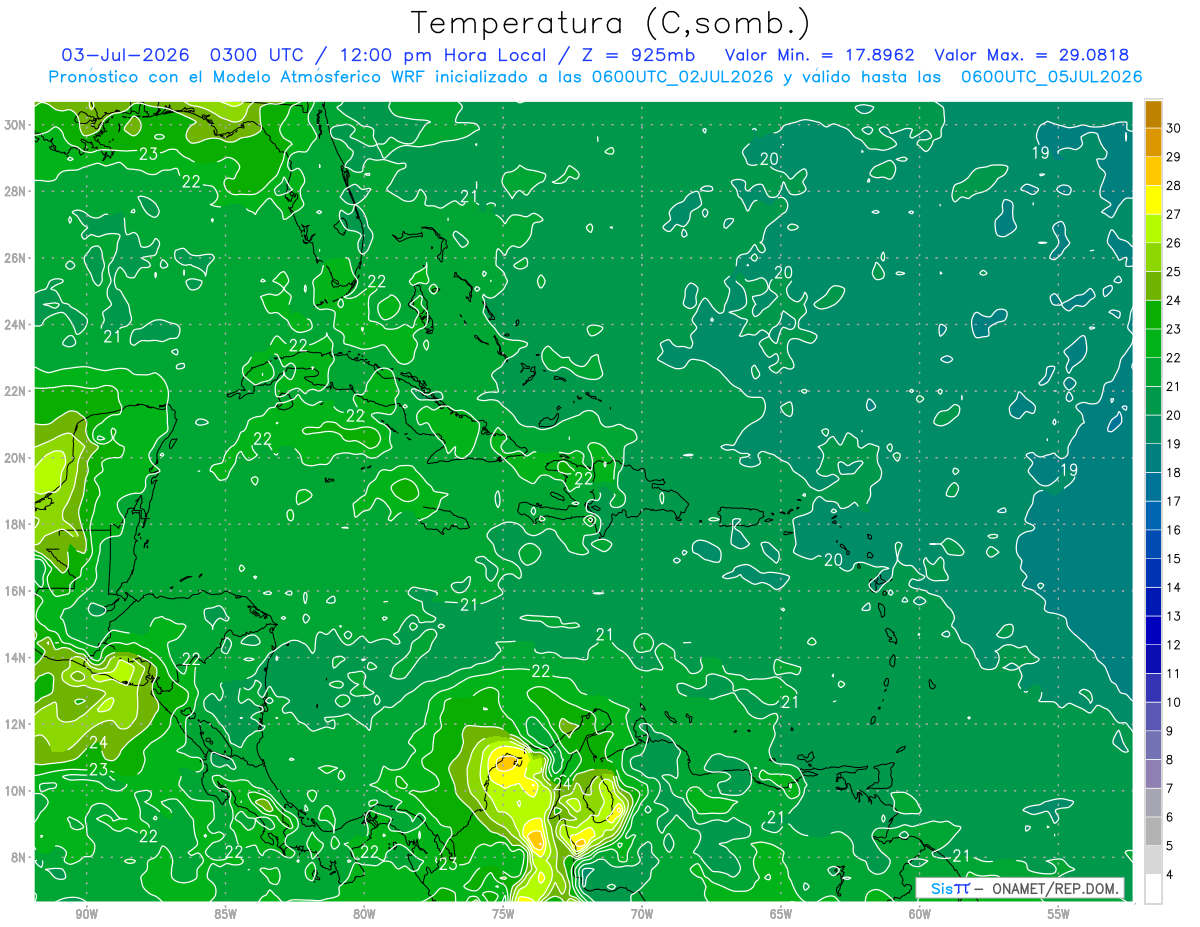Click the colorbar legend value 27
The height and width of the screenshot is (927, 1200).
tap(1174, 215)
